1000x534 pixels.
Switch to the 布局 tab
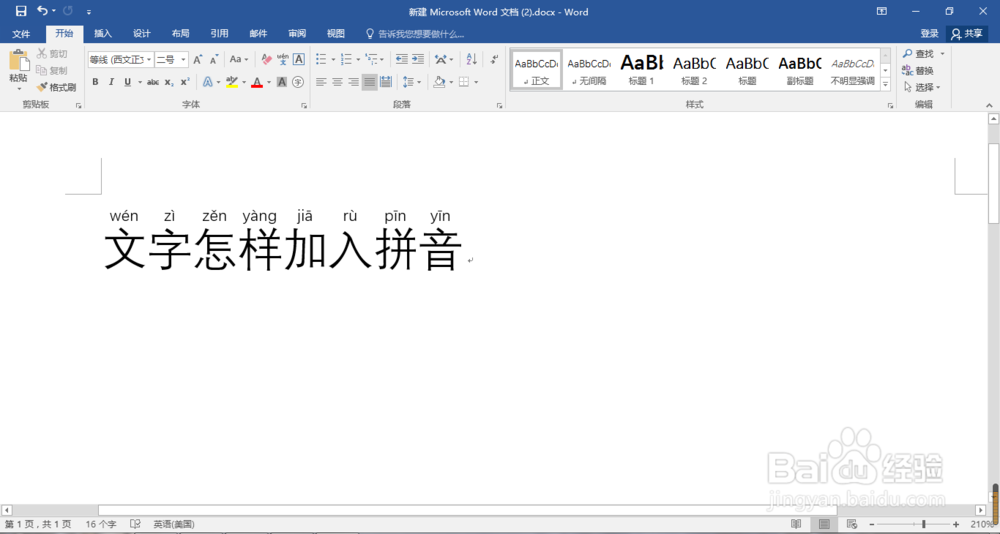[x=180, y=34]
